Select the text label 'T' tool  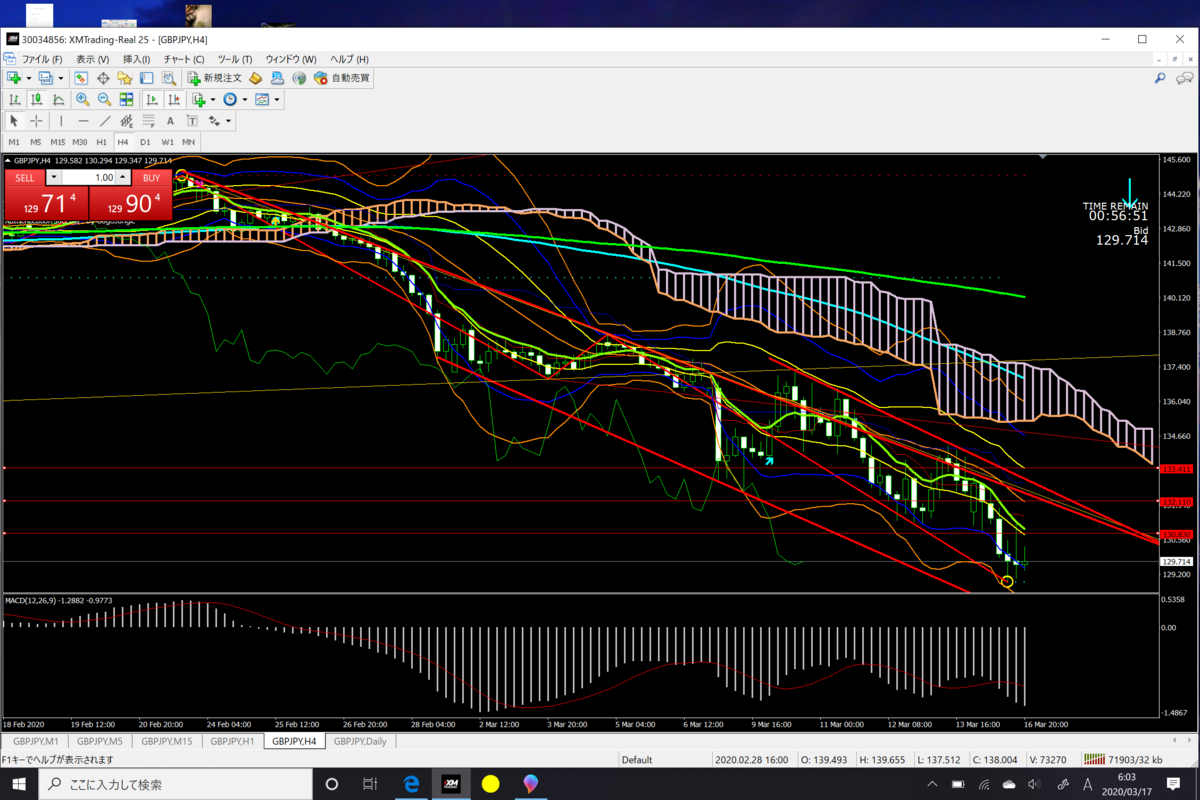pyautogui.click(x=192, y=121)
